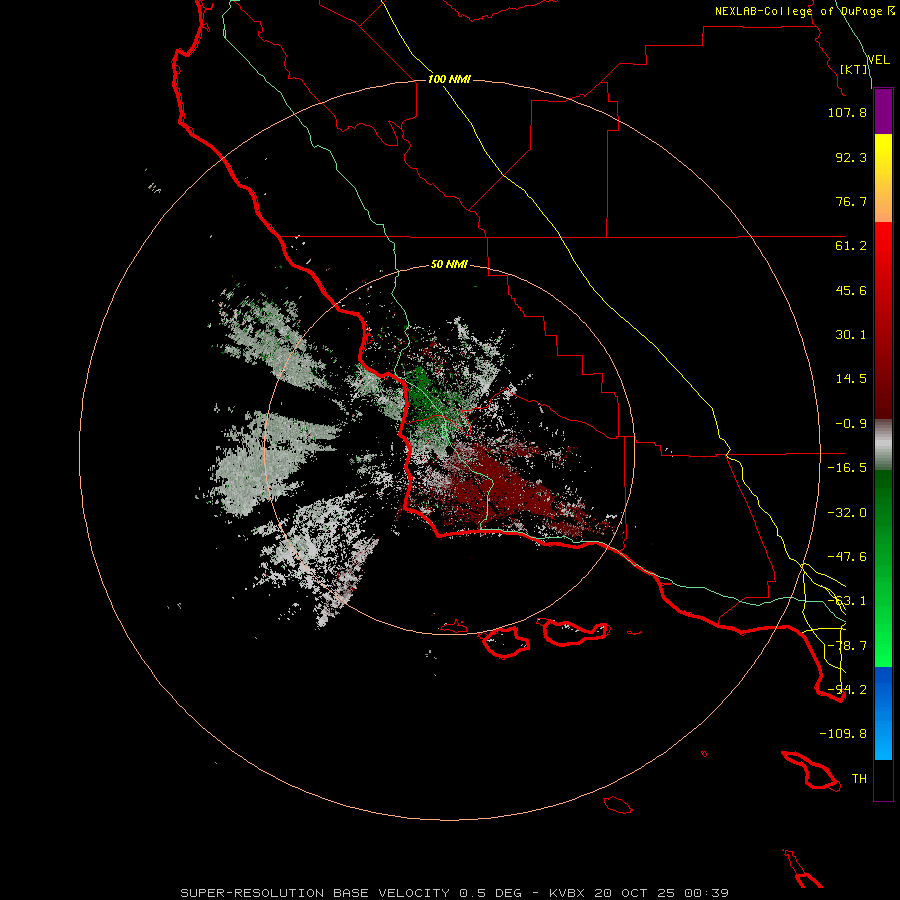Click the [KT] units label
The image size is (900, 900).
pos(854,69)
